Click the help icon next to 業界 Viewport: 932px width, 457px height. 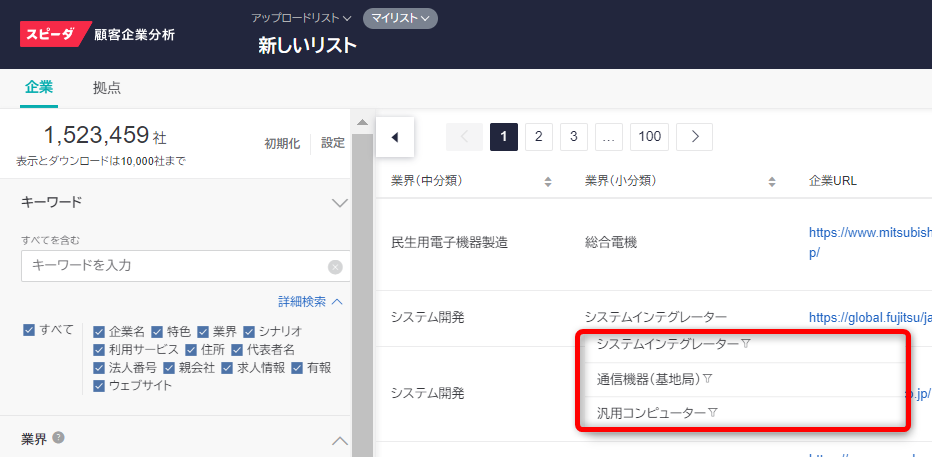(59, 437)
